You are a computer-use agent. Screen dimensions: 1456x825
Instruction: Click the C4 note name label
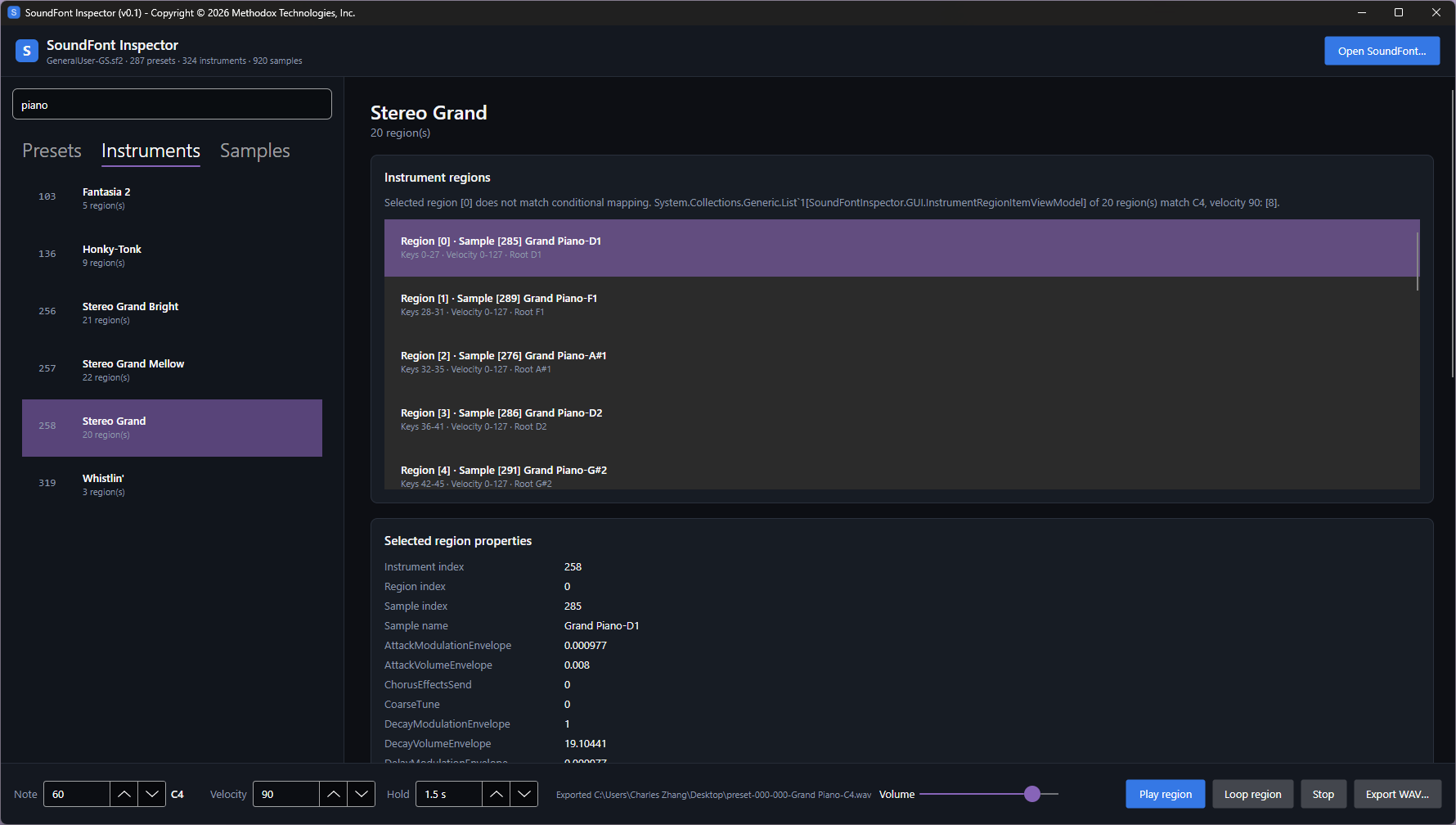(178, 794)
